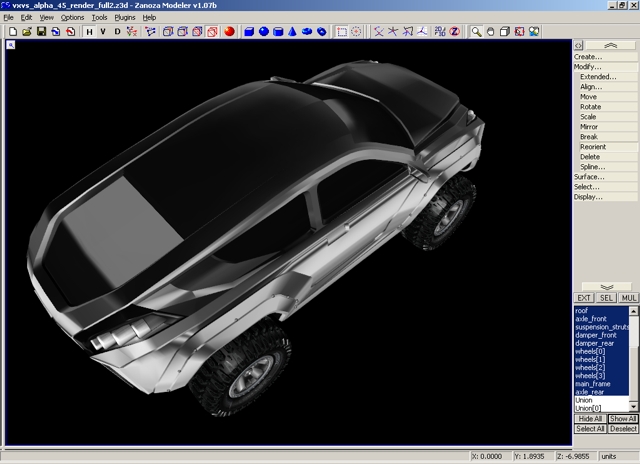Select the blue cone primitive icon
Image resolution: width=640 pixels, height=464 pixels.
click(293, 32)
